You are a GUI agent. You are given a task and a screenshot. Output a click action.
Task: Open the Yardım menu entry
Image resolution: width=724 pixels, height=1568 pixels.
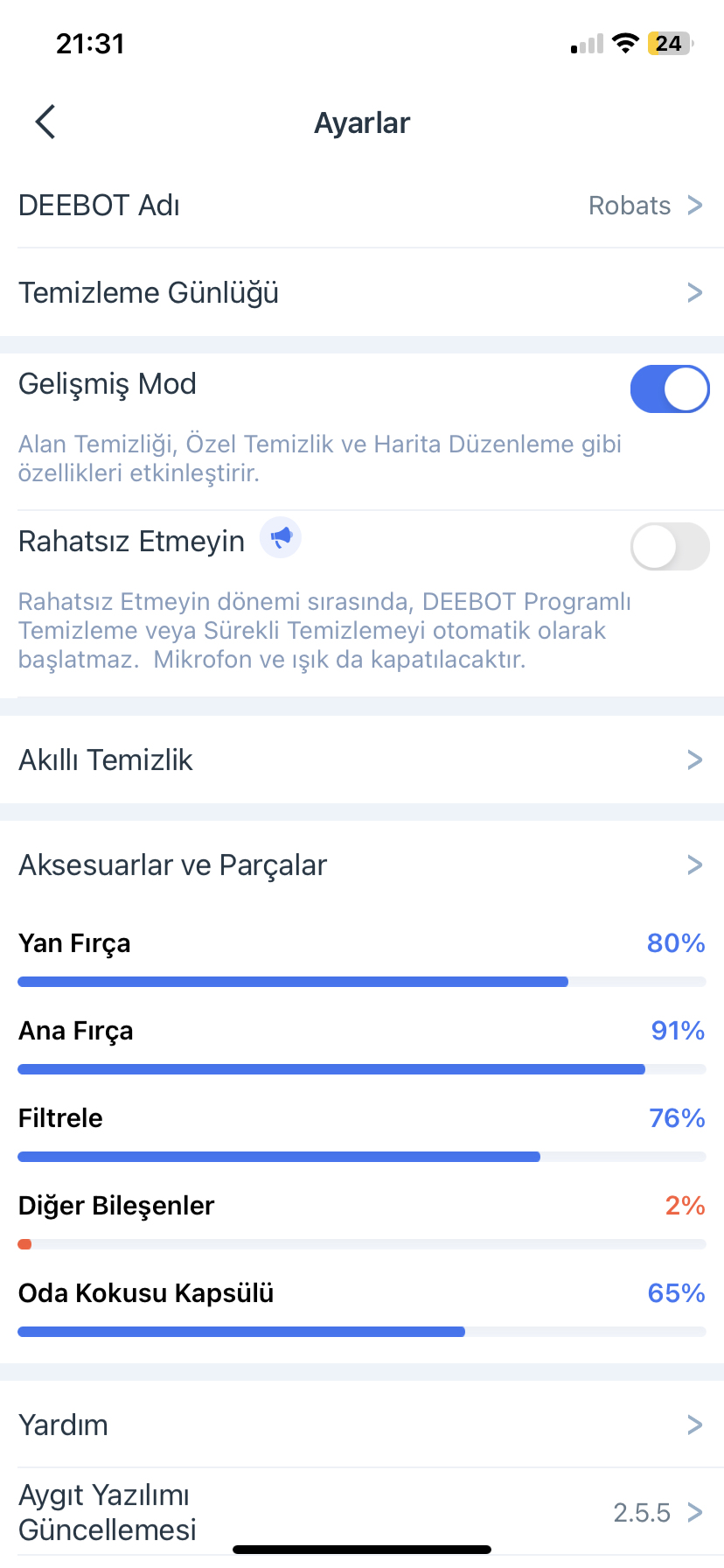[362, 1424]
